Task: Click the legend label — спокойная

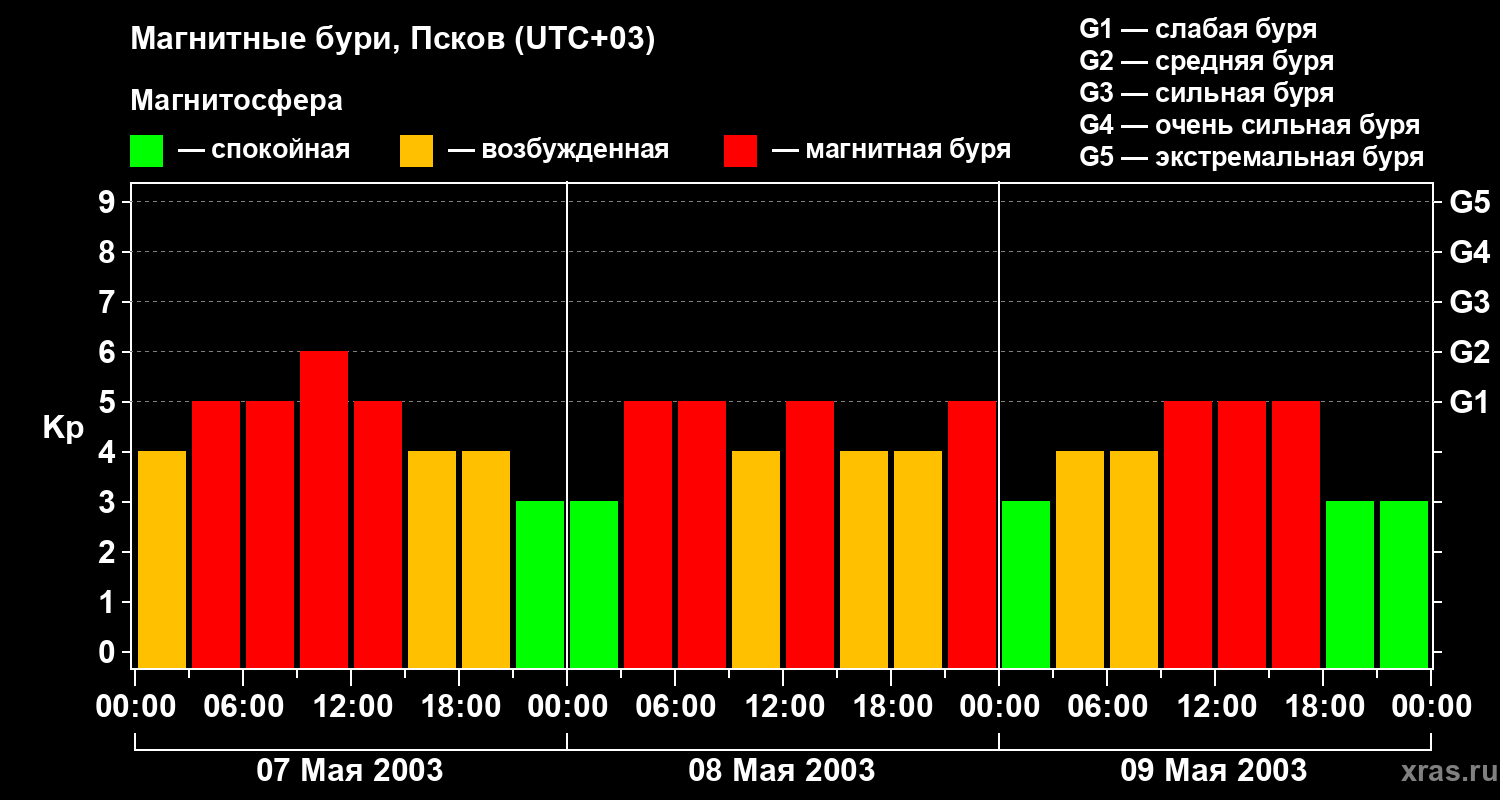Action: click(264, 151)
